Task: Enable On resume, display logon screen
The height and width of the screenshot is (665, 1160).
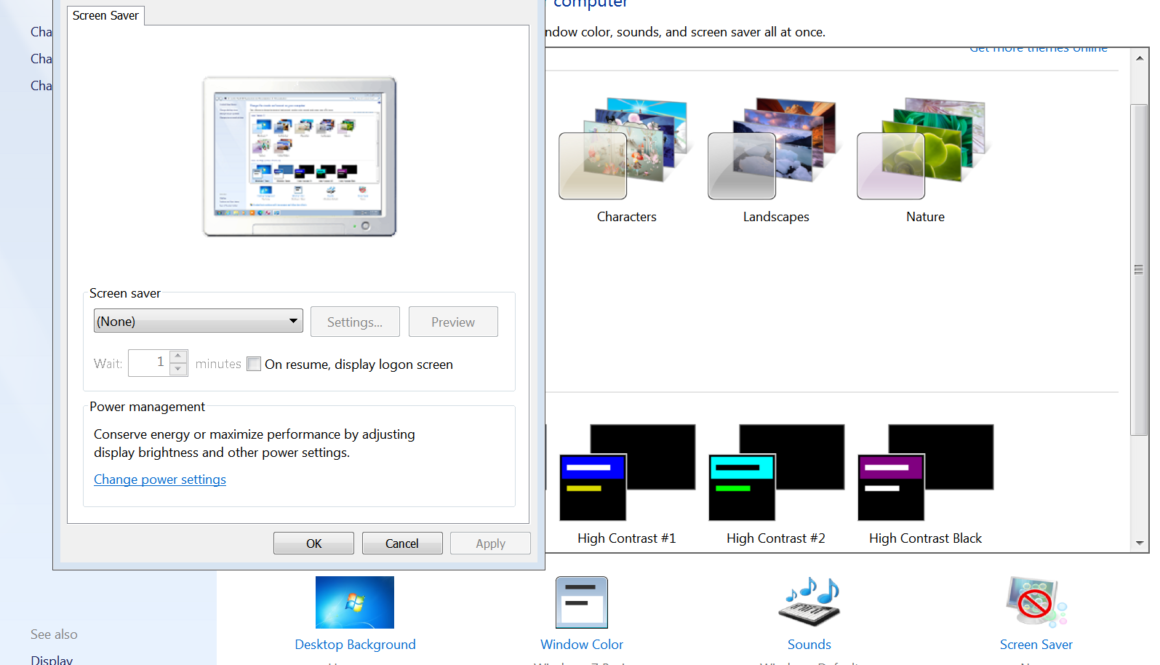Action: (254, 364)
